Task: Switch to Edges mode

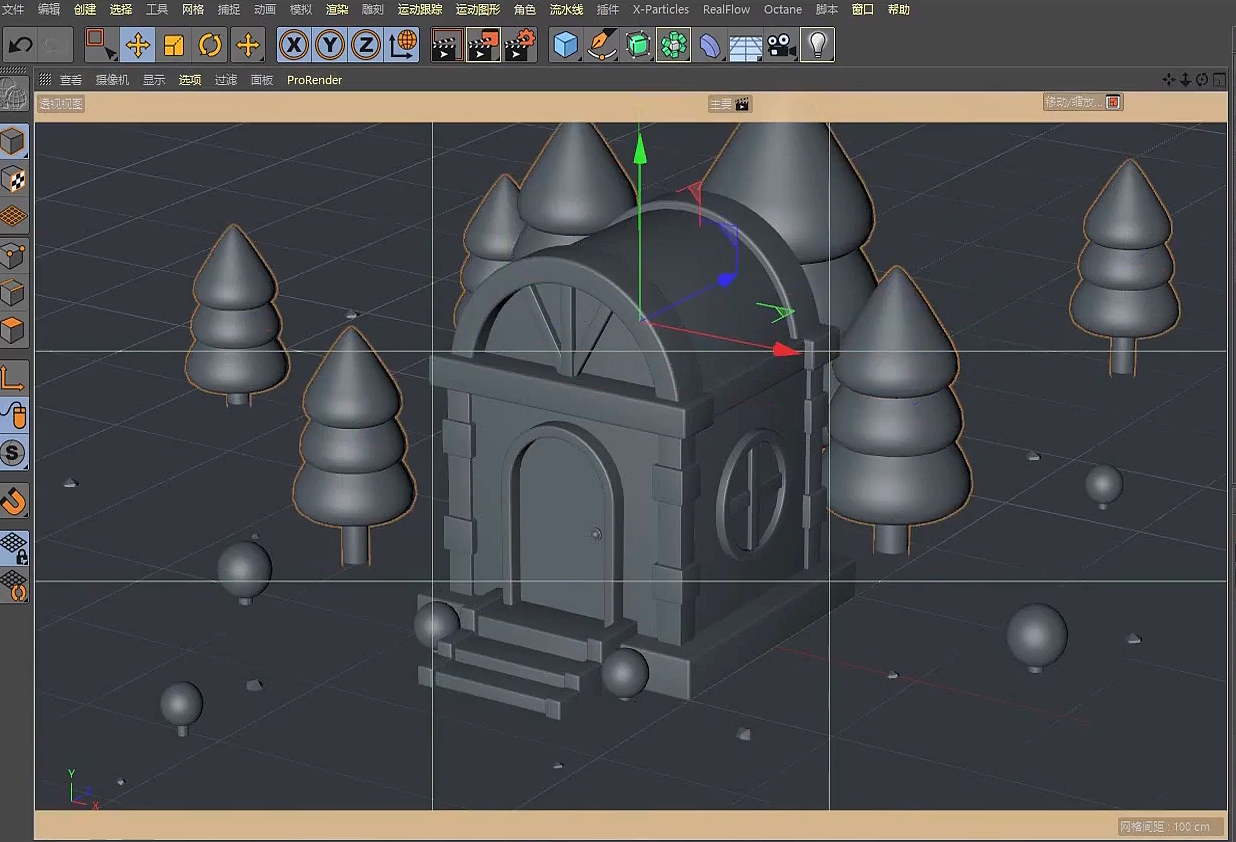Action: click(x=14, y=292)
